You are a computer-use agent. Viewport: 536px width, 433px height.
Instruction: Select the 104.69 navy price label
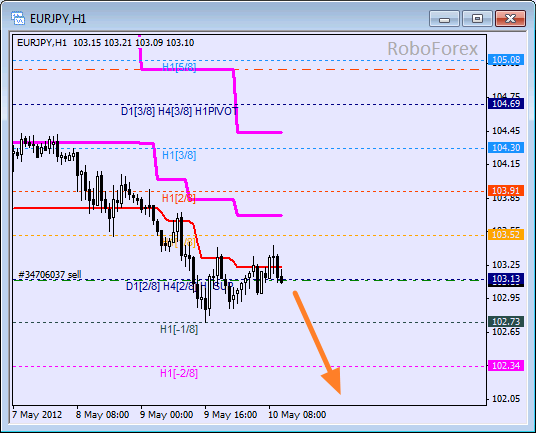click(506, 104)
